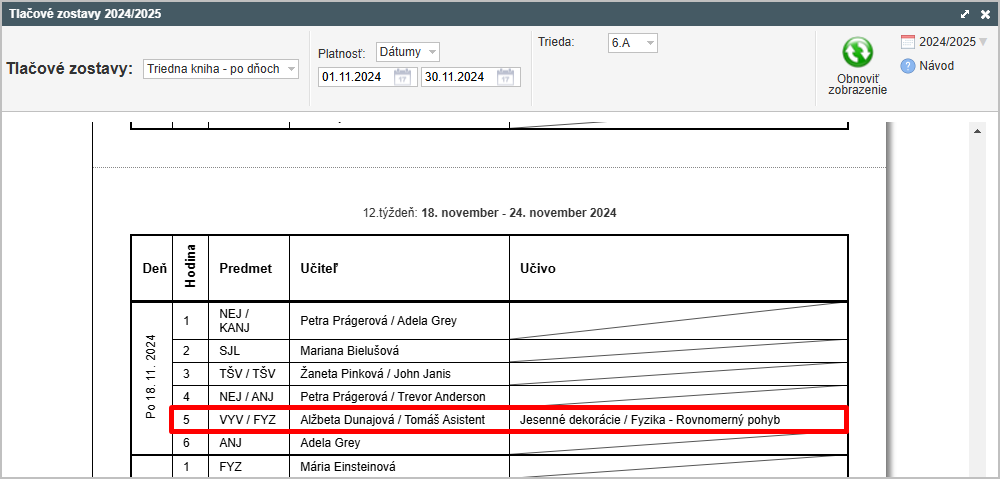1000x479 pixels.
Task: Click the scrollbar up arrow
Action: pyautogui.click(x=978, y=130)
